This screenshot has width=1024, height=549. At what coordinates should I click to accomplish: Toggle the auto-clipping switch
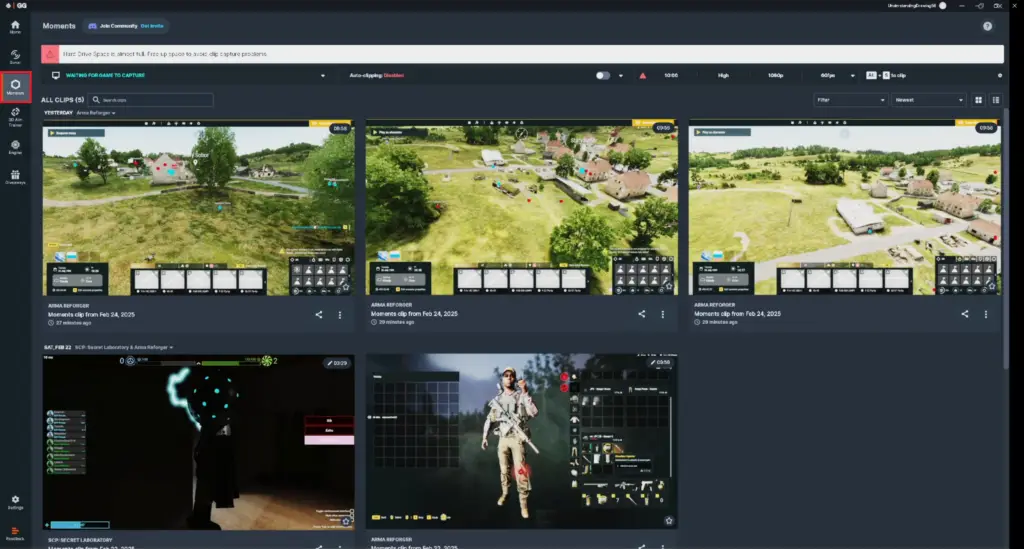[x=602, y=76]
